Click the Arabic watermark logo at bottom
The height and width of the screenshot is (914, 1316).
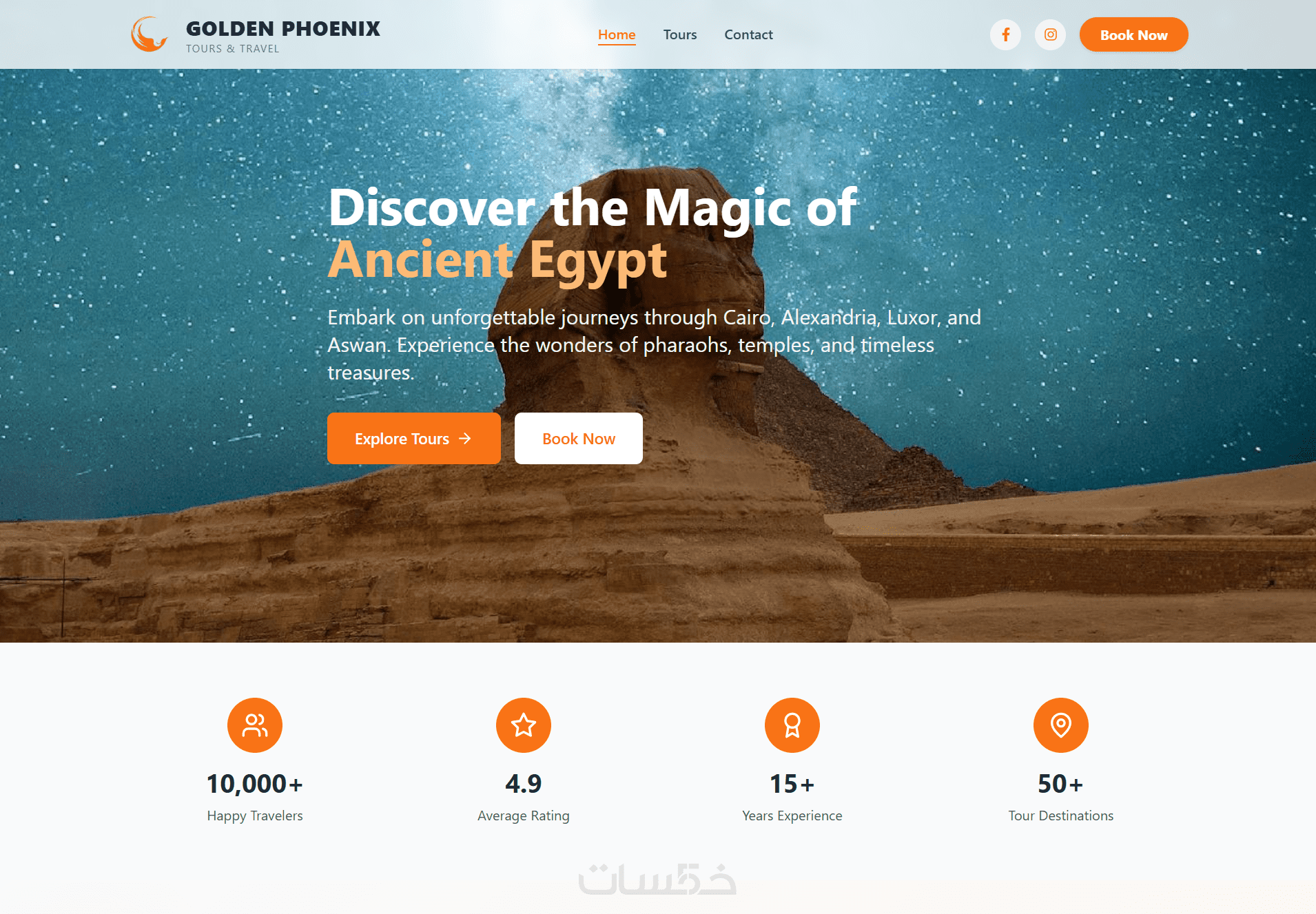click(x=657, y=879)
